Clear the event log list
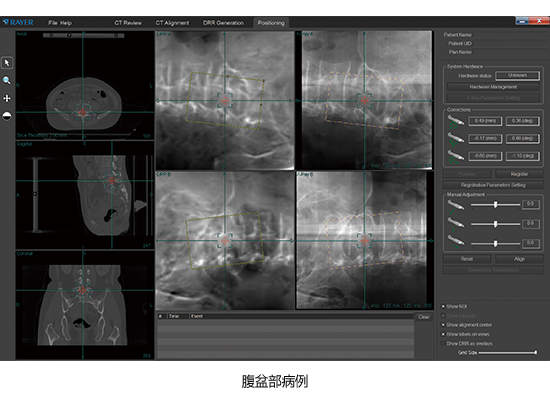Image resolution: width=550 pixels, height=400 pixels. [424, 317]
